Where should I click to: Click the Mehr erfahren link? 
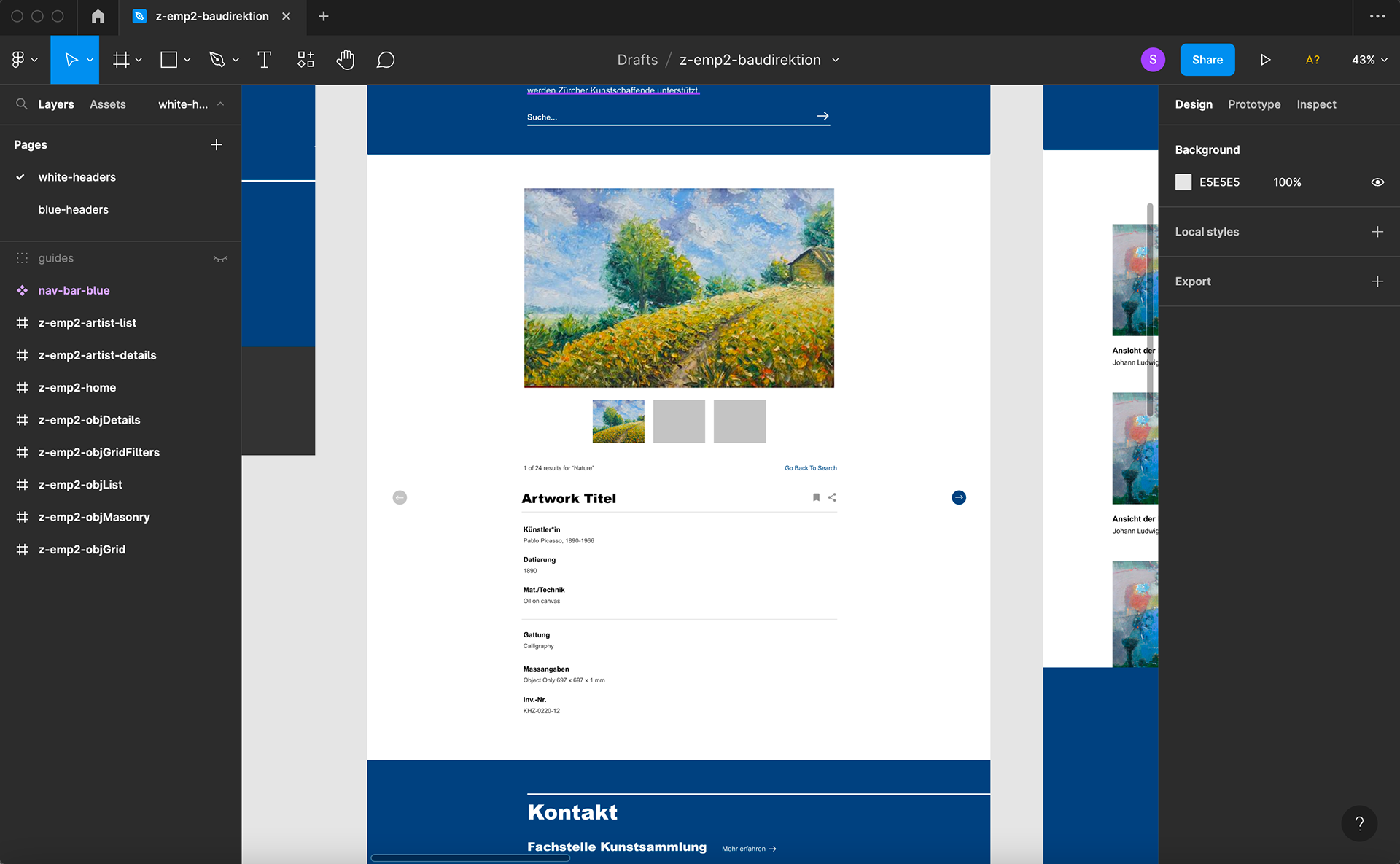[x=749, y=849]
